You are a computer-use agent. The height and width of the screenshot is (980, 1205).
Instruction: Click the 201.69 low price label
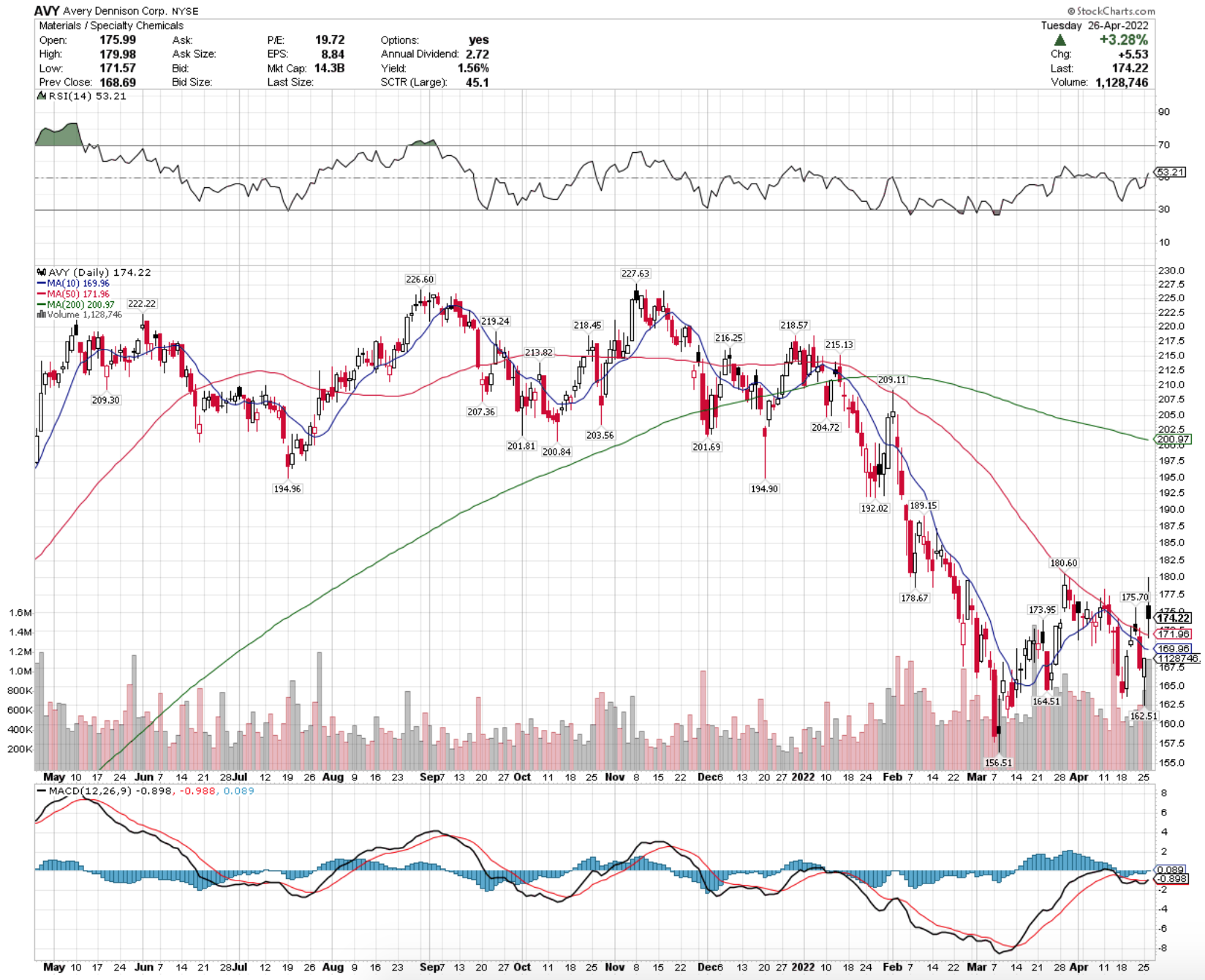706,447
